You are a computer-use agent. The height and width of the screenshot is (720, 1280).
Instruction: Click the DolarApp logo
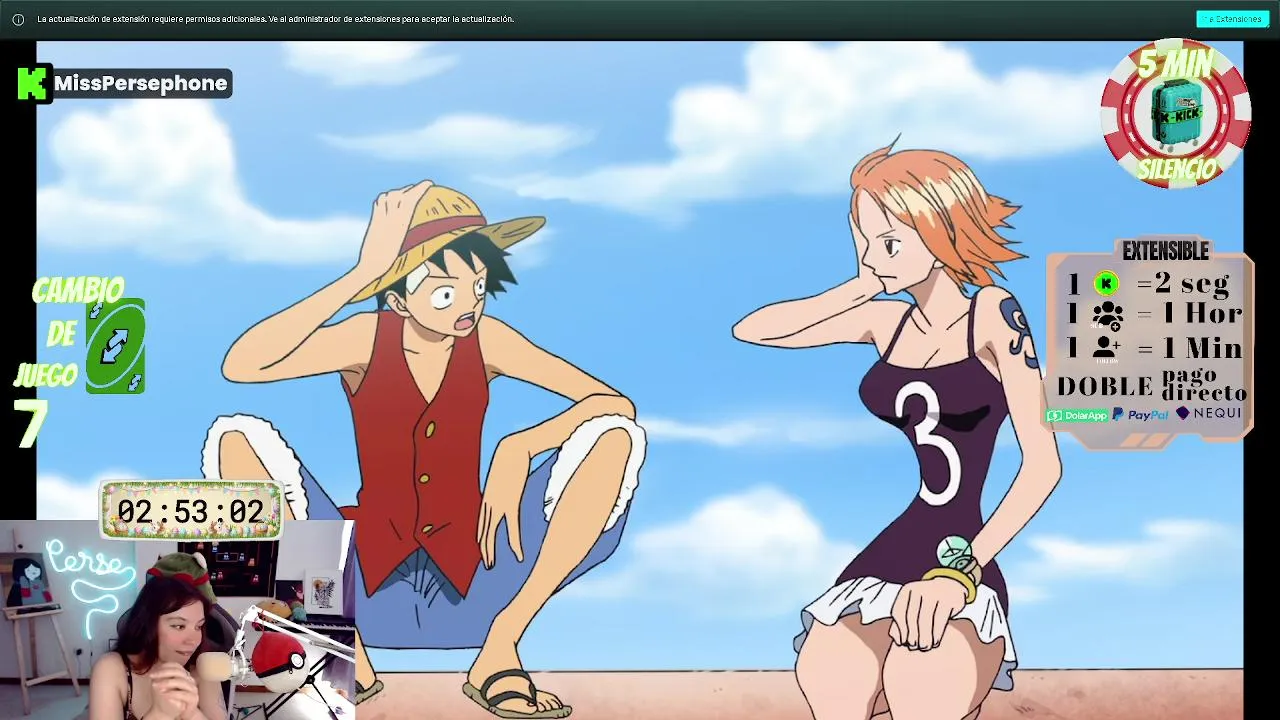pyautogui.click(x=1075, y=415)
